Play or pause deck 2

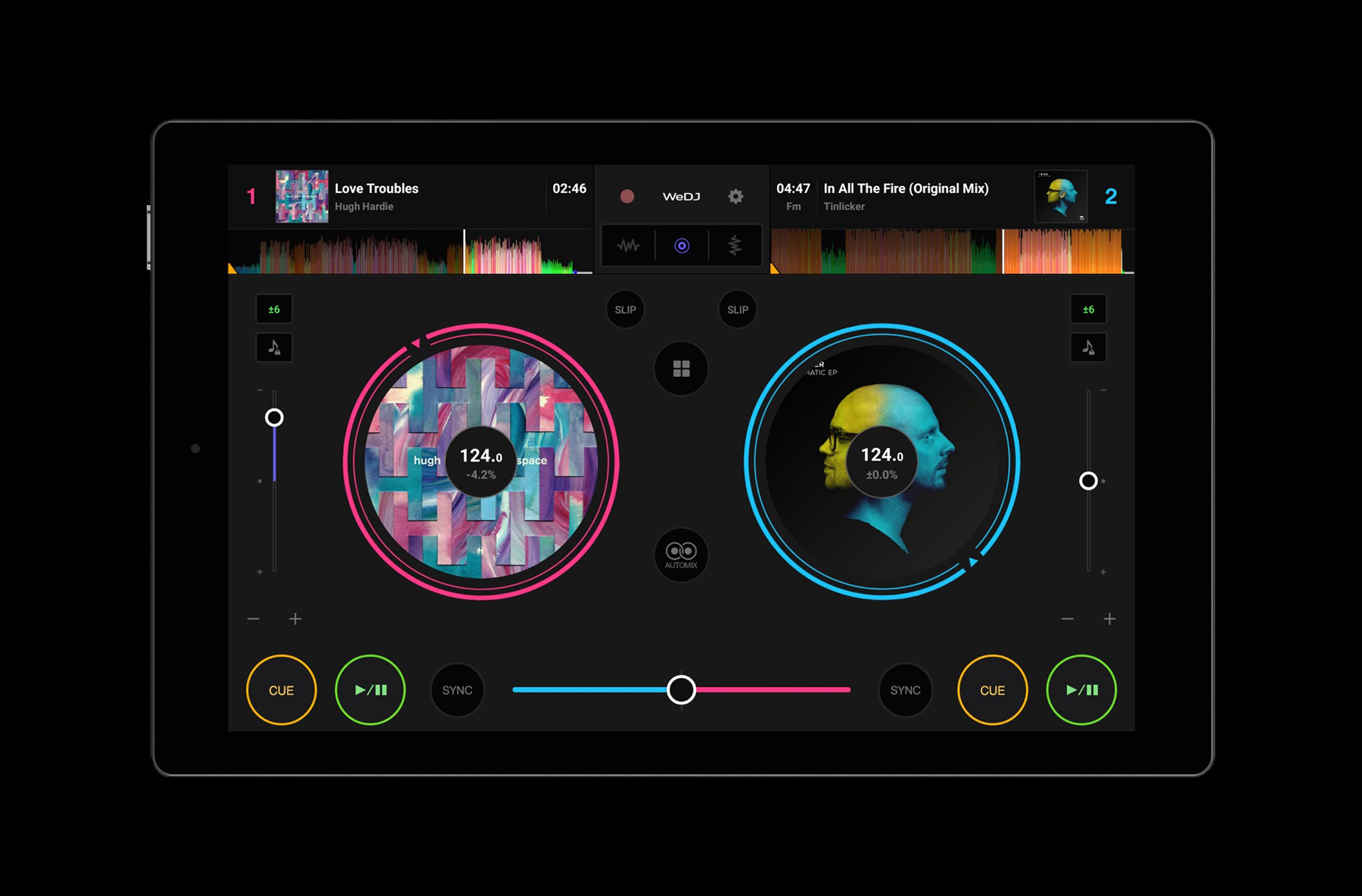tap(1081, 690)
